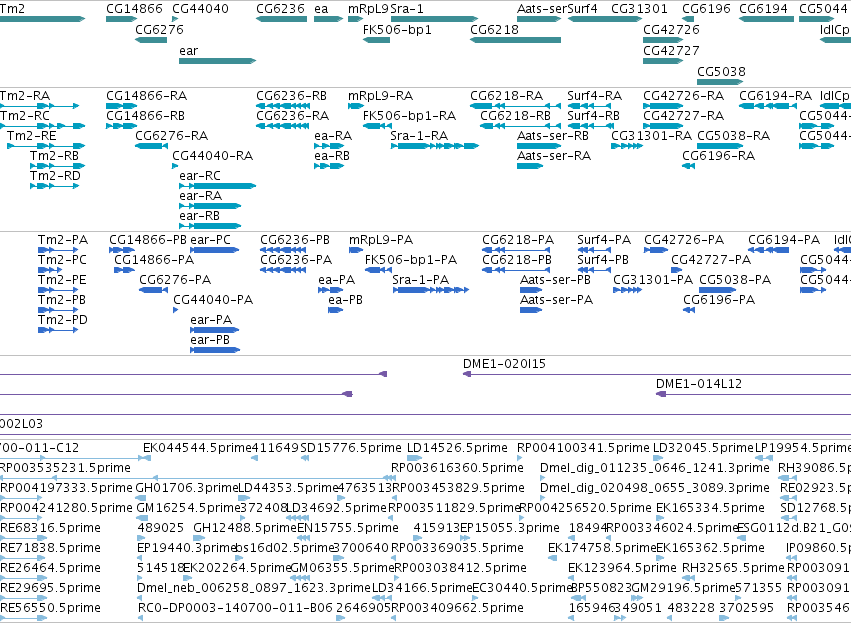
Task: Click the FK506-bp1 gene label
Action: (397, 29)
